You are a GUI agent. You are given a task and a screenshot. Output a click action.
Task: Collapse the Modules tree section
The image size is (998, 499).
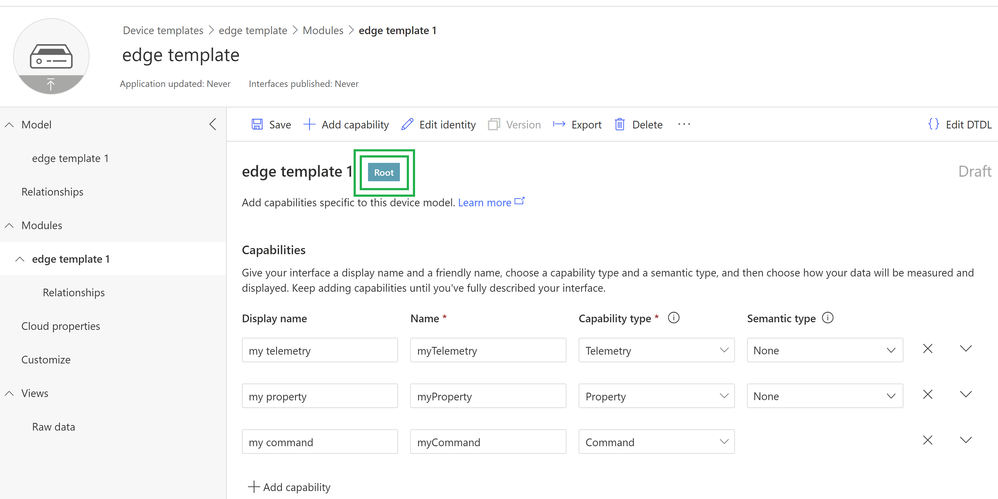(x=10, y=226)
